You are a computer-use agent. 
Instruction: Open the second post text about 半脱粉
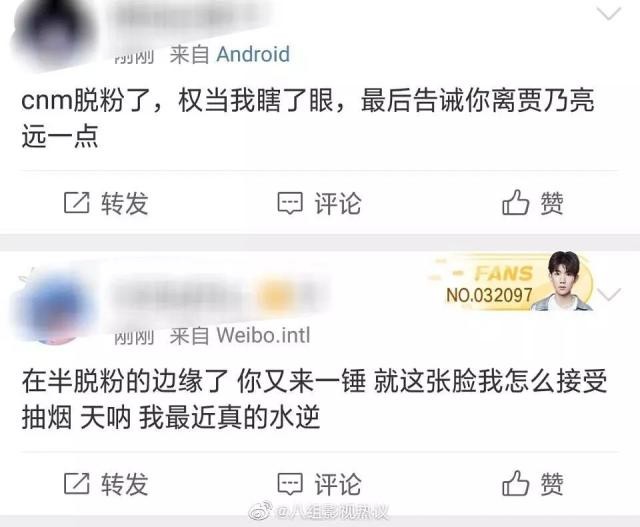coord(314,399)
